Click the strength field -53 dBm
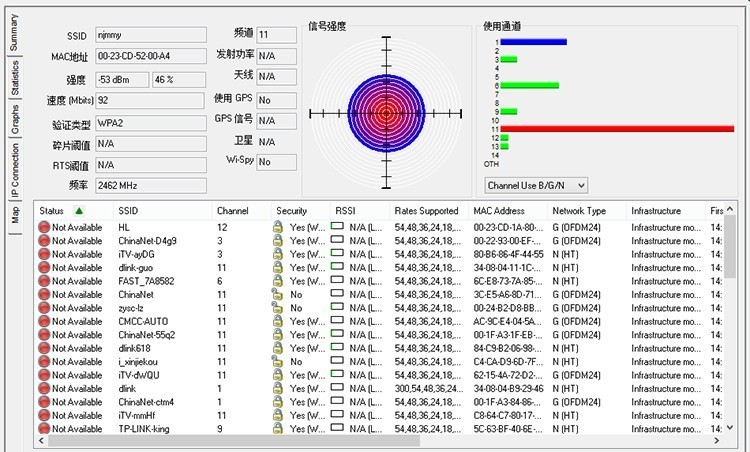Image resolution: width=750 pixels, height=452 pixels. click(x=122, y=80)
